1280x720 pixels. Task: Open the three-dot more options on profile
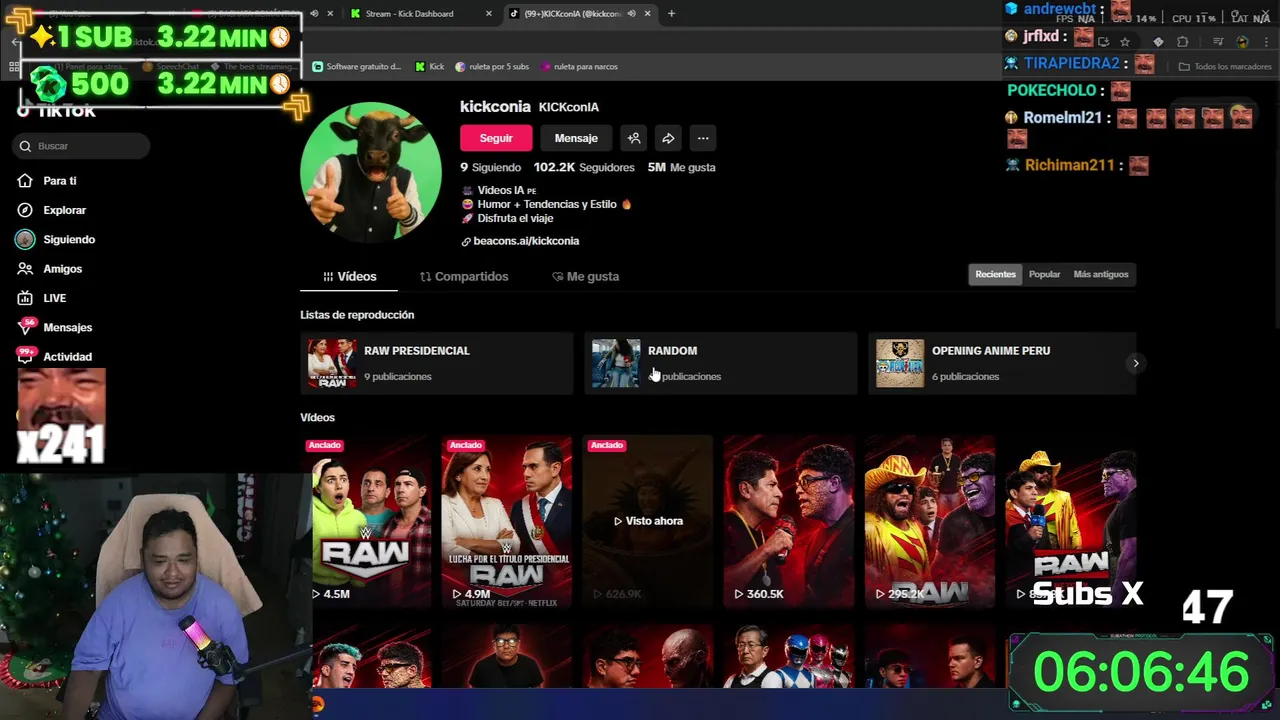(x=703, y=138)
